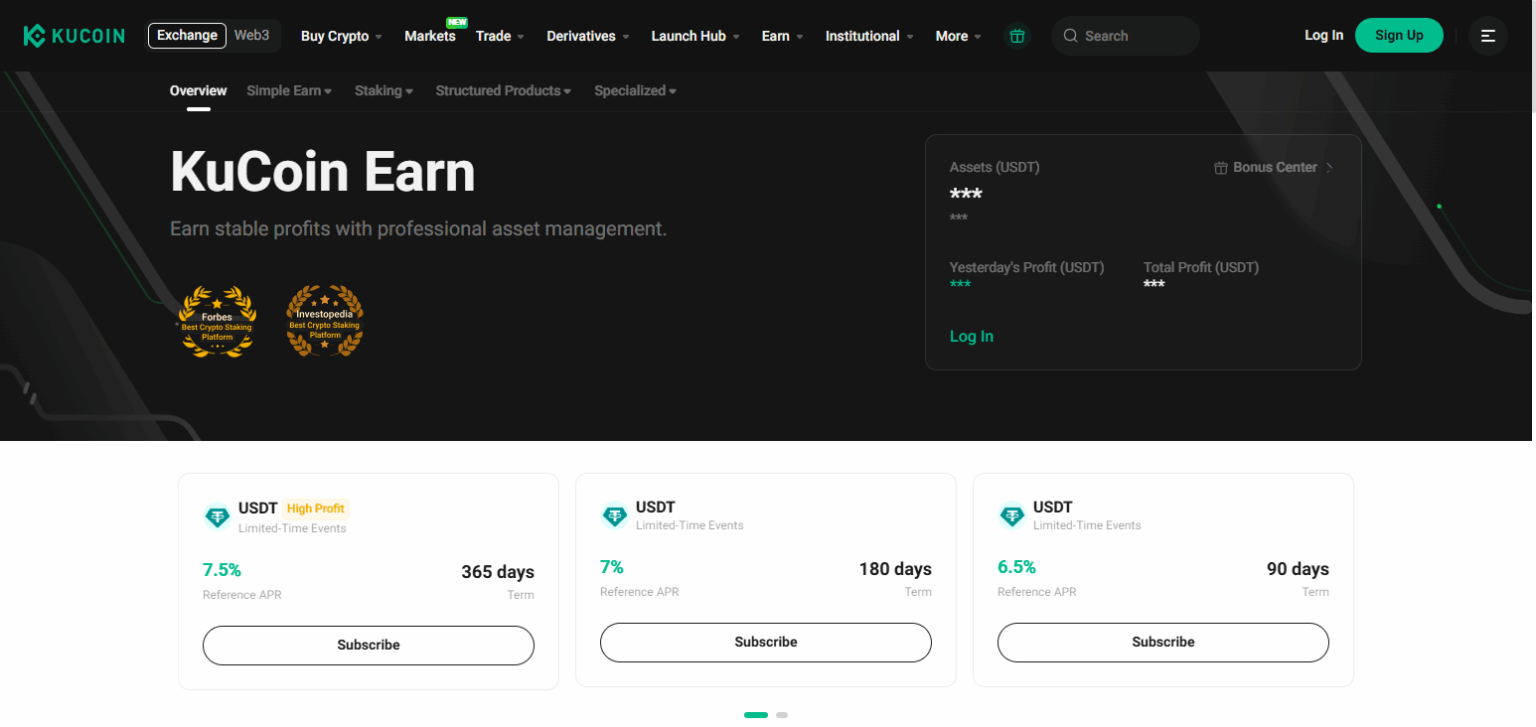Expand the Structured Products dropdown
This screenshot has height=727, width=1536.
tap(503, 90)
